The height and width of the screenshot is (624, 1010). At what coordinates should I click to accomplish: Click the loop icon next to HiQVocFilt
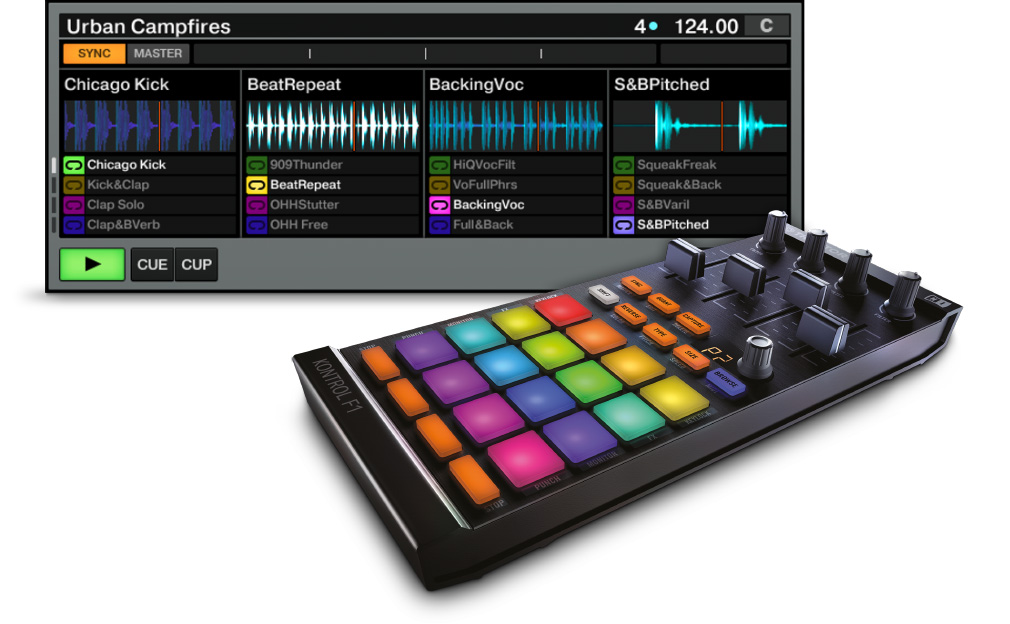click(x=439, y=165)
